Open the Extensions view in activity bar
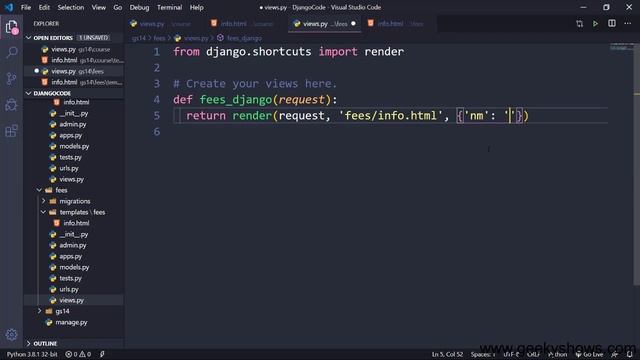Screen dimensions: 640x360 (11, 131)
